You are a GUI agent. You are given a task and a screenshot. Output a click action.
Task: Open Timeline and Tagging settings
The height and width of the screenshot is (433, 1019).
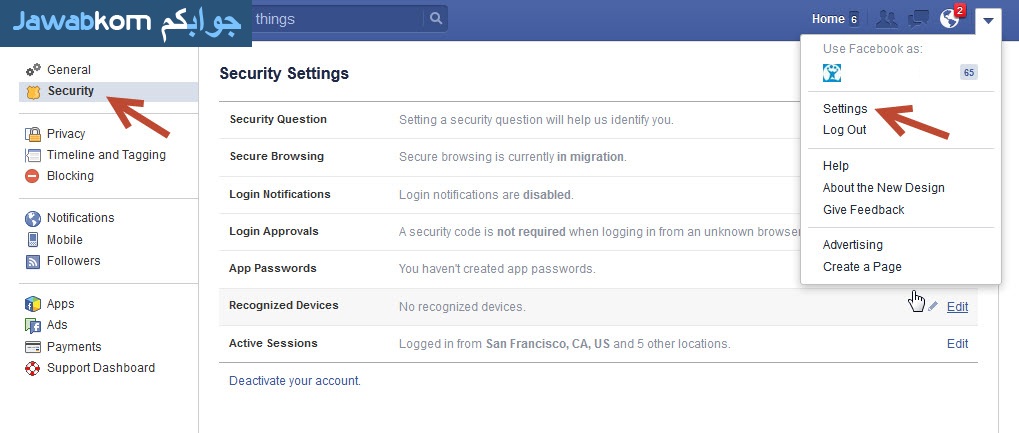[x=95, y=155]
